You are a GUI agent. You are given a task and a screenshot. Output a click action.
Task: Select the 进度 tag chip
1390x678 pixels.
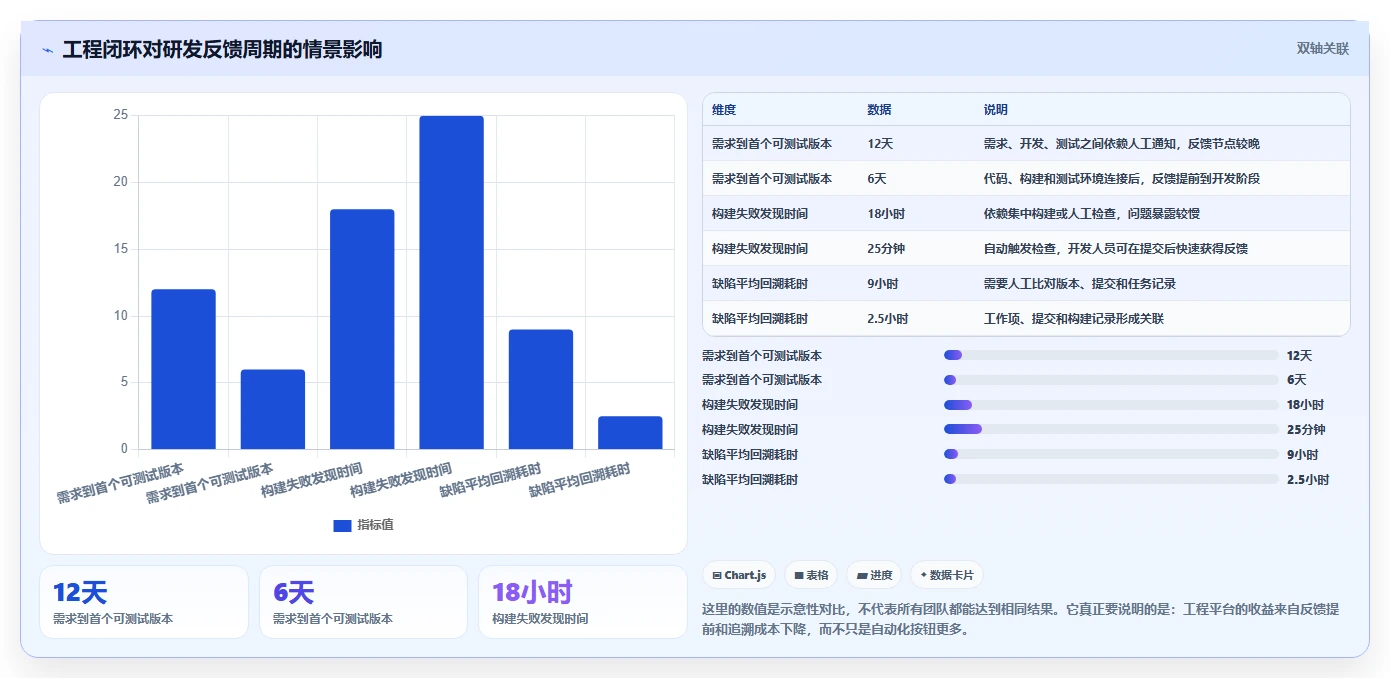point(874,575)
